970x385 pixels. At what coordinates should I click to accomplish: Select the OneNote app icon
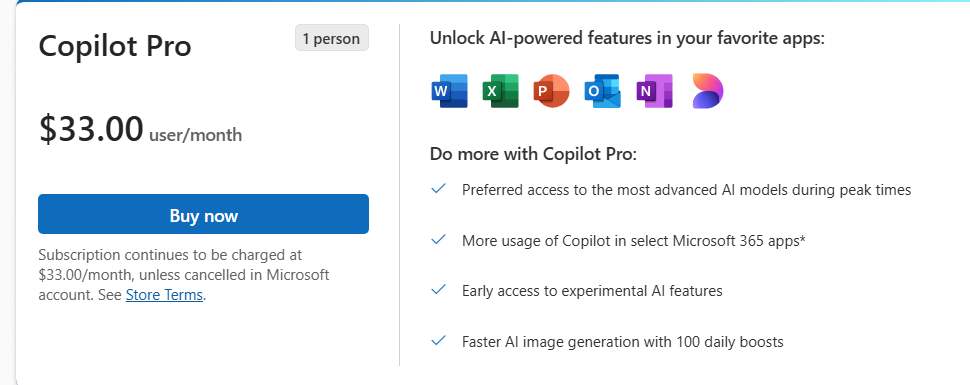point(655,91)
